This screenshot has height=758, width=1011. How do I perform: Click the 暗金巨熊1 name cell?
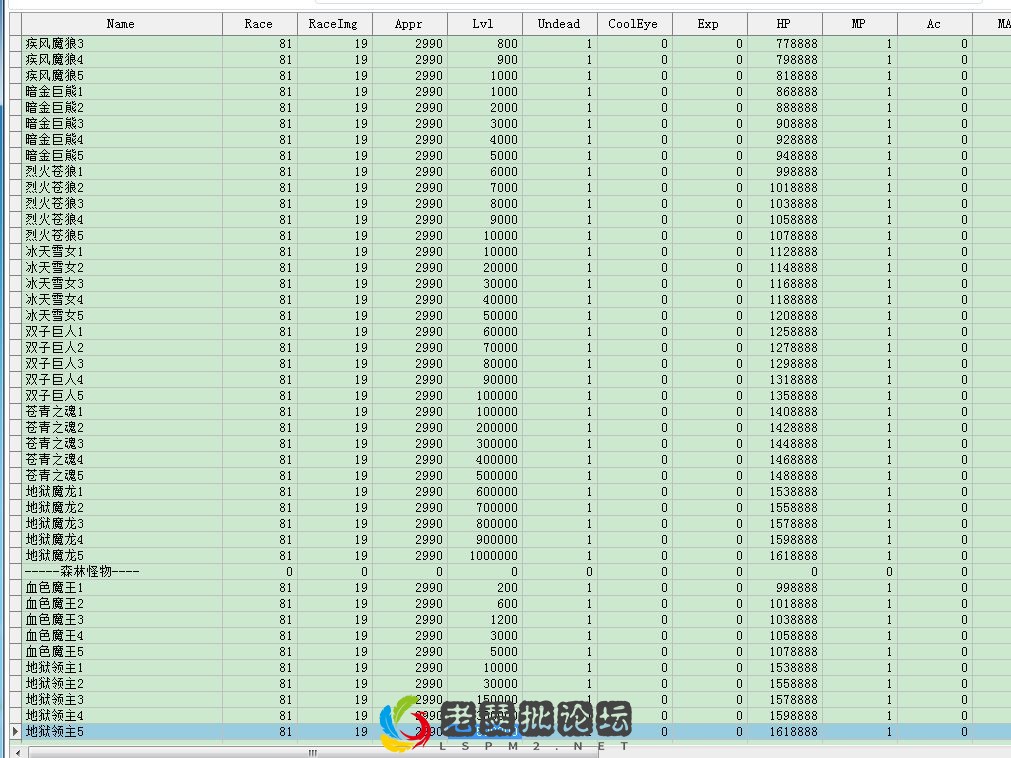55,92
